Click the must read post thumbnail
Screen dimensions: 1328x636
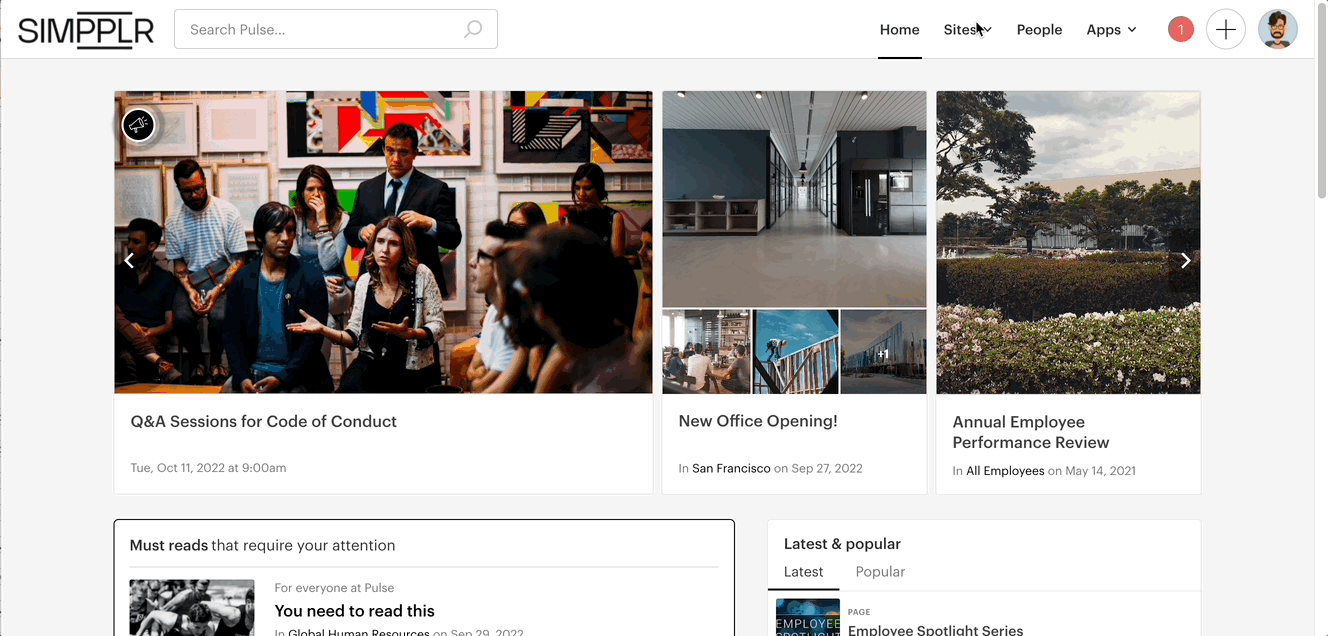192,608
